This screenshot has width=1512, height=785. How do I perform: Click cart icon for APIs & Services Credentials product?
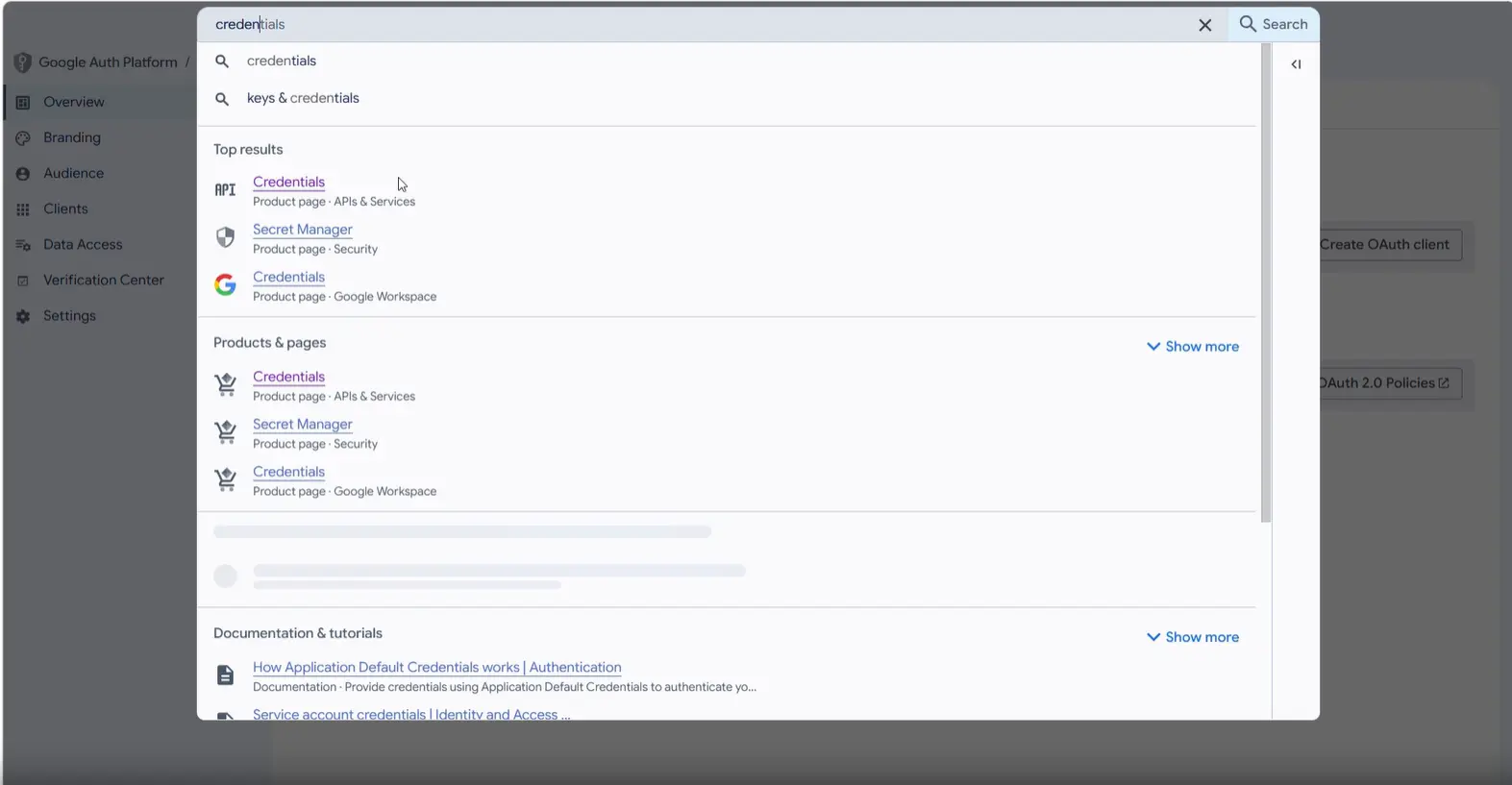[225, 384]
